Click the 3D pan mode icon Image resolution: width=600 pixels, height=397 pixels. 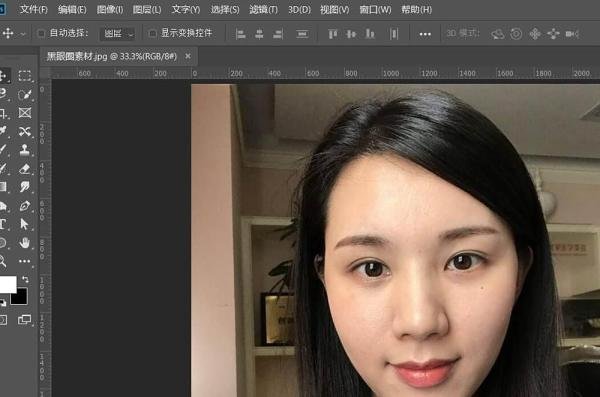535,34
